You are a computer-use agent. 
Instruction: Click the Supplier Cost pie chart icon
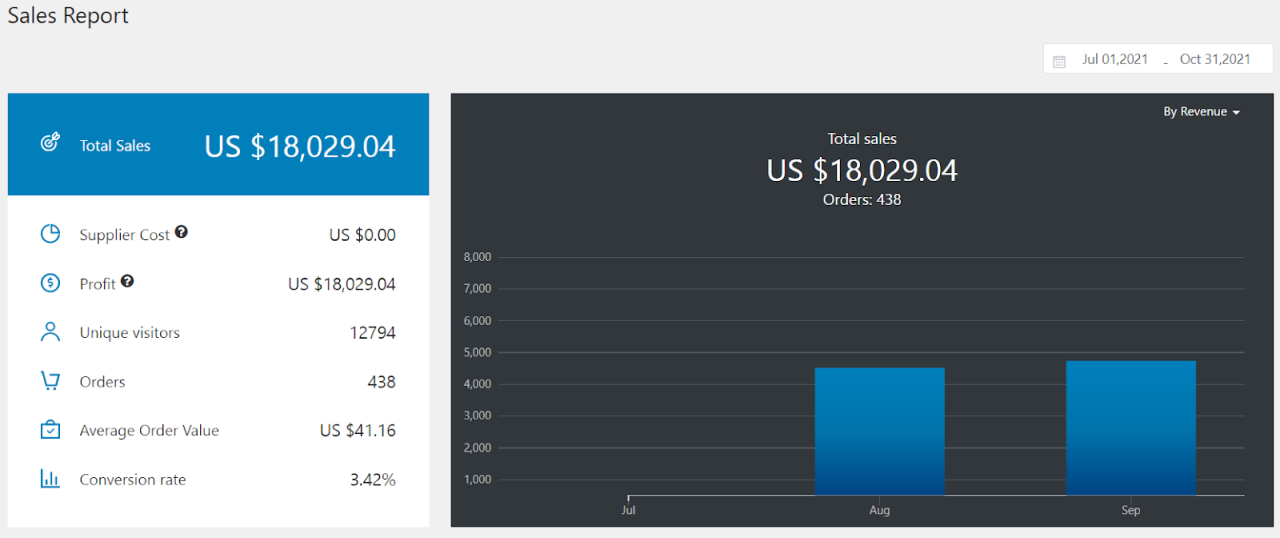click(50, 234)
